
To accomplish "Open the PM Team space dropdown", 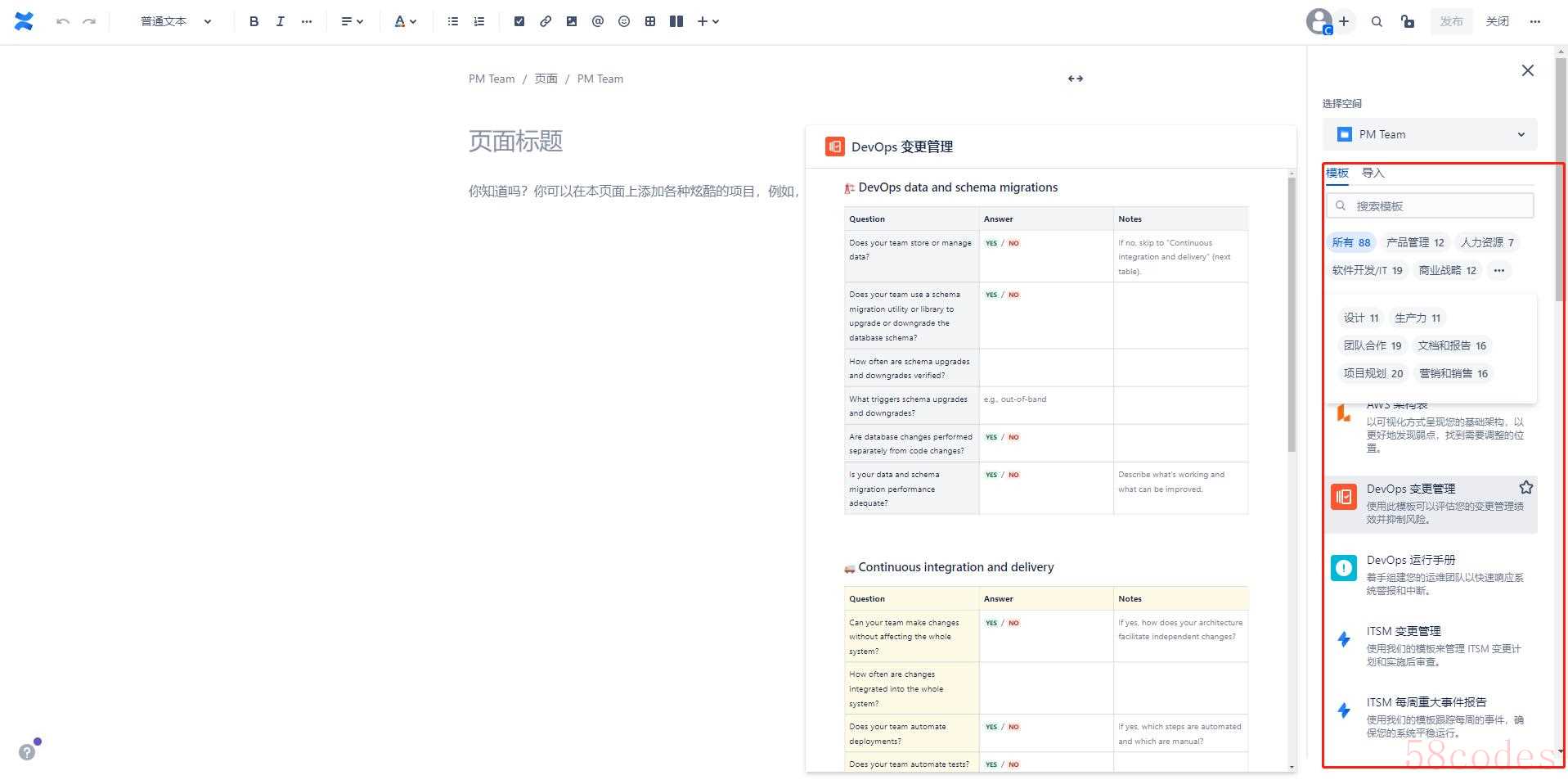I will pos(1430,134).
